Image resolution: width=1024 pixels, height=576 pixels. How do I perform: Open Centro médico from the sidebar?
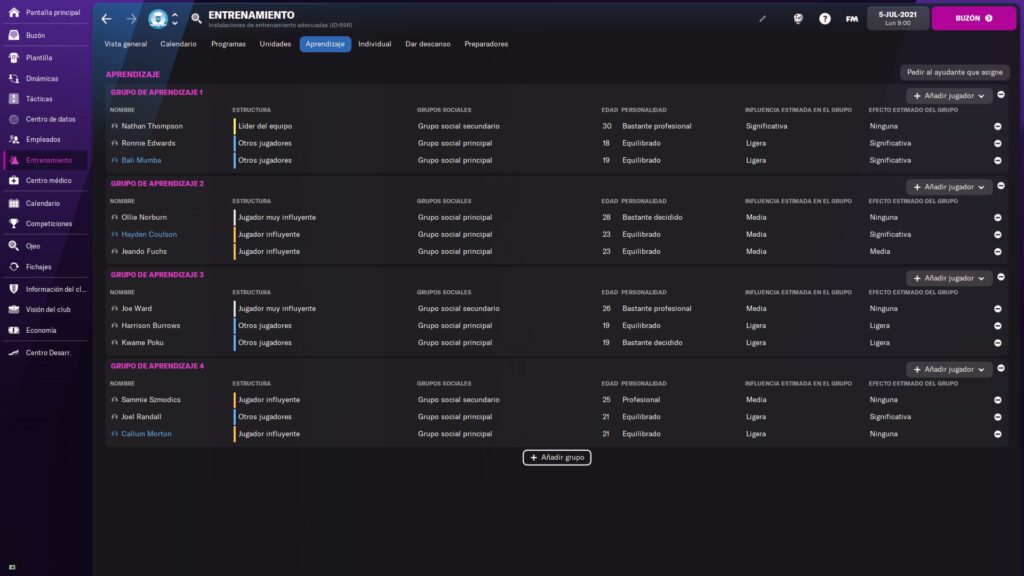point(48,181)
